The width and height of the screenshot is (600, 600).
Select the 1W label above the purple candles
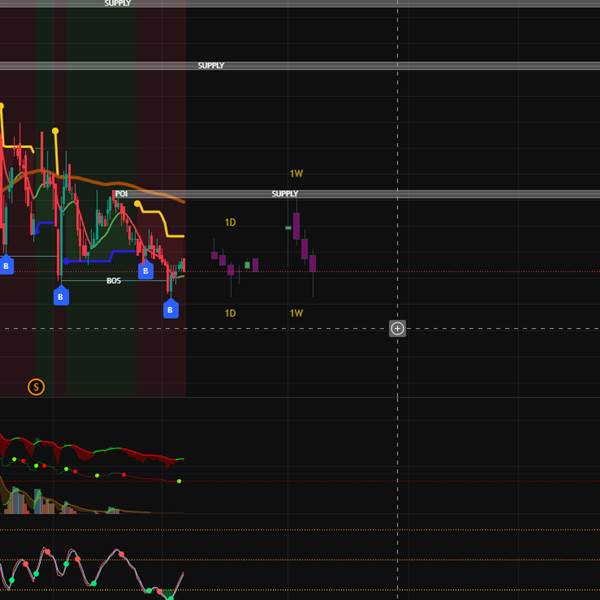[x=296, y=174]
